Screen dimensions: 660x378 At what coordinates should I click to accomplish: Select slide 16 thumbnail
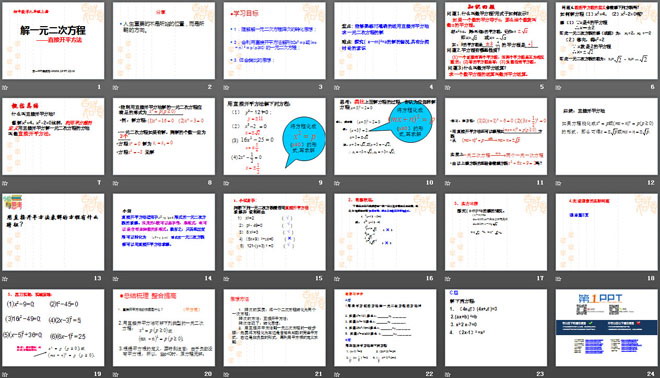point(385,232)
